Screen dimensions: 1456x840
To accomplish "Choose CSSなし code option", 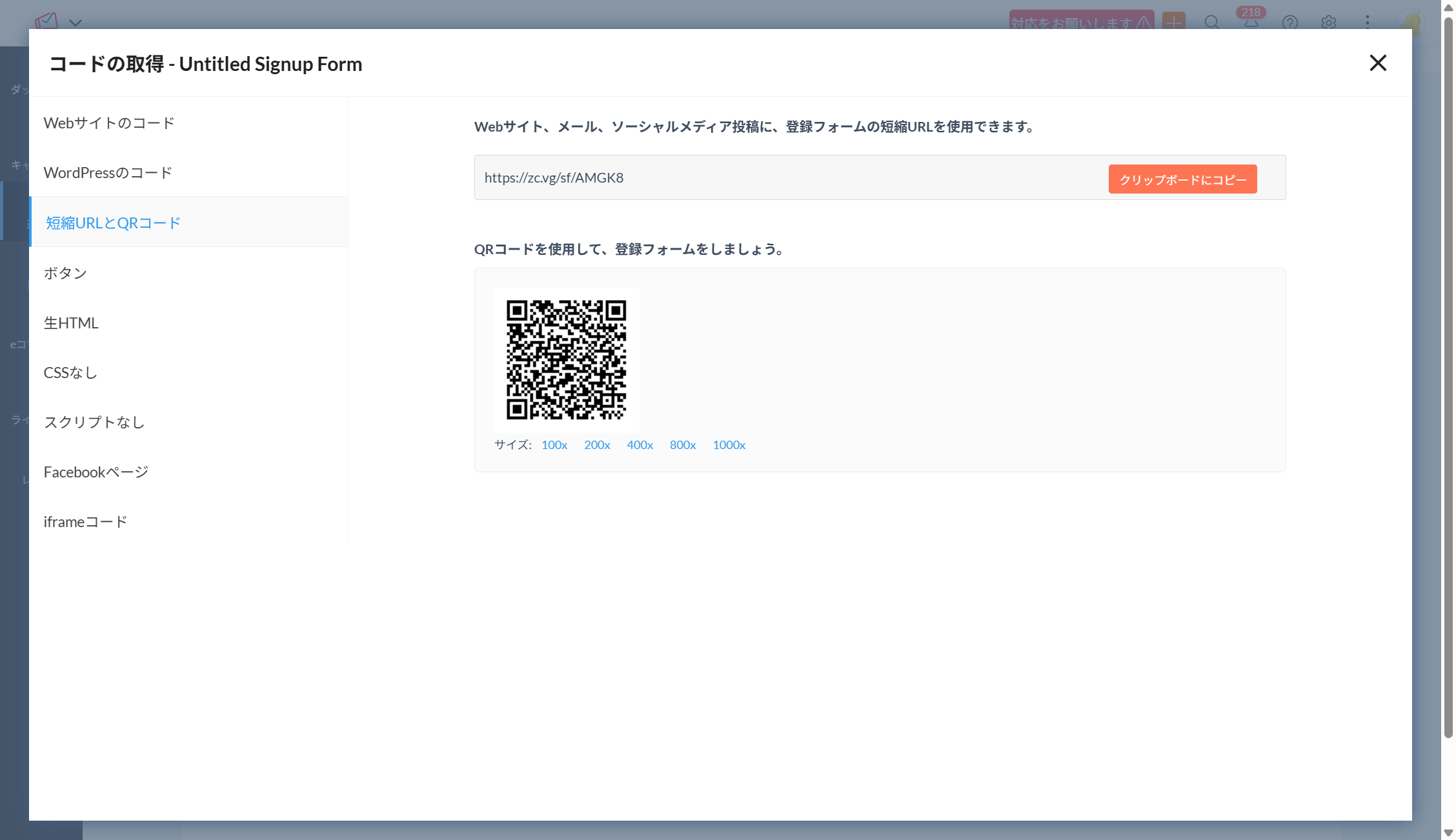I will pyautogui.click(x=70, y=372).
